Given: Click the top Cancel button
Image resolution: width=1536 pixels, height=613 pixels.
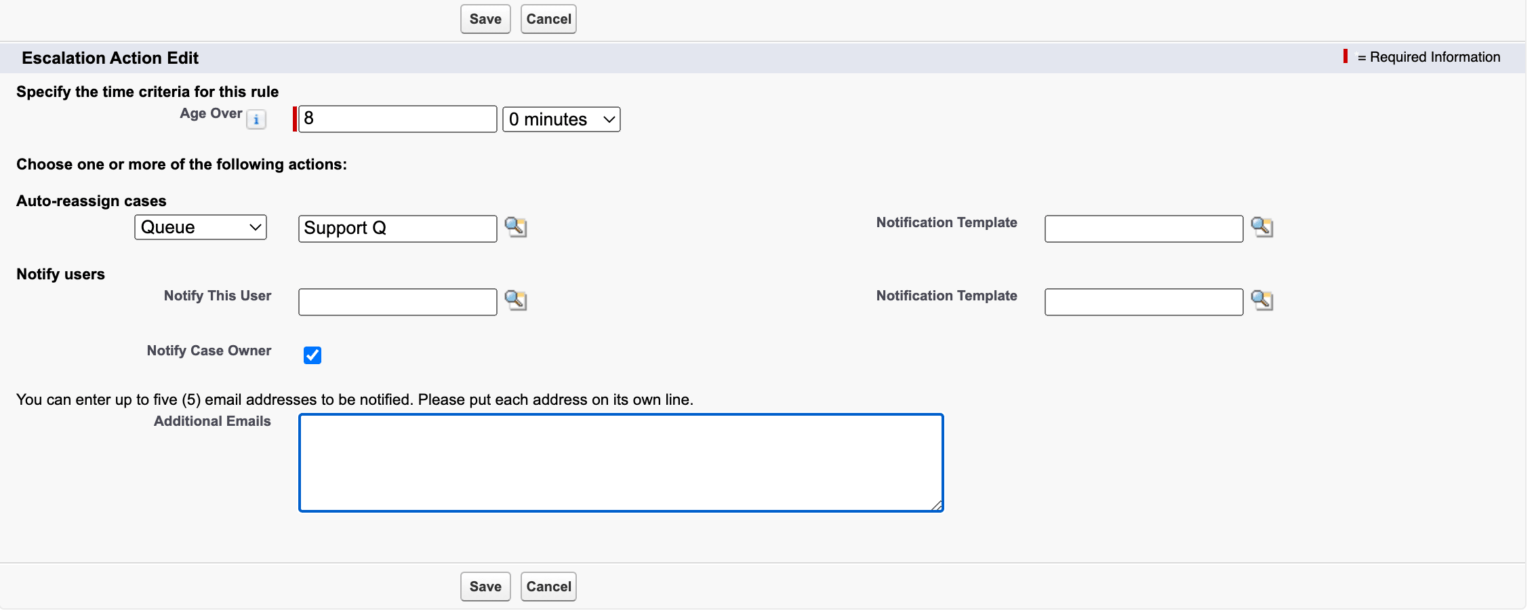Looking at the screenshot, I should (548, 19).
